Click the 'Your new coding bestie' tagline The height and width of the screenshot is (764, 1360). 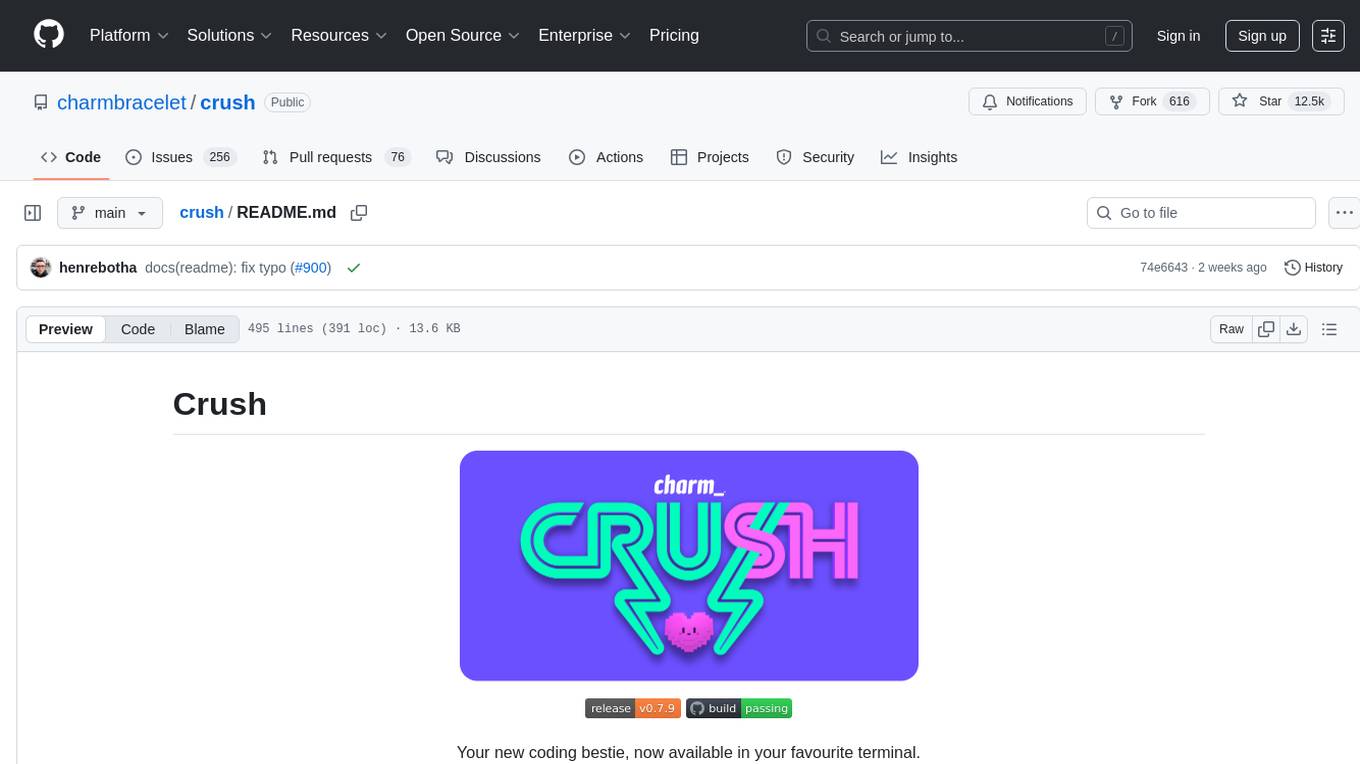click(688, 752)
